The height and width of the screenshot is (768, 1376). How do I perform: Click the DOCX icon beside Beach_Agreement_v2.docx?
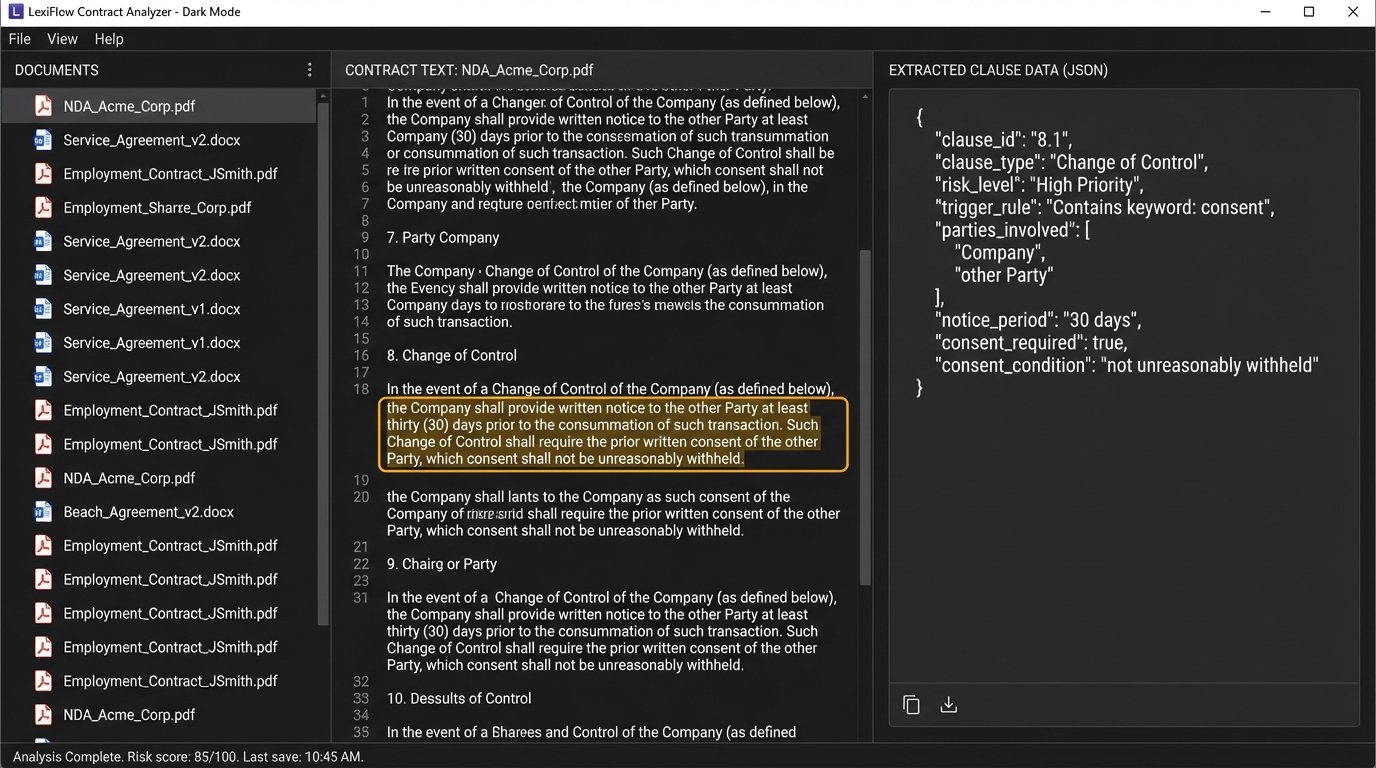pos(41,511)
